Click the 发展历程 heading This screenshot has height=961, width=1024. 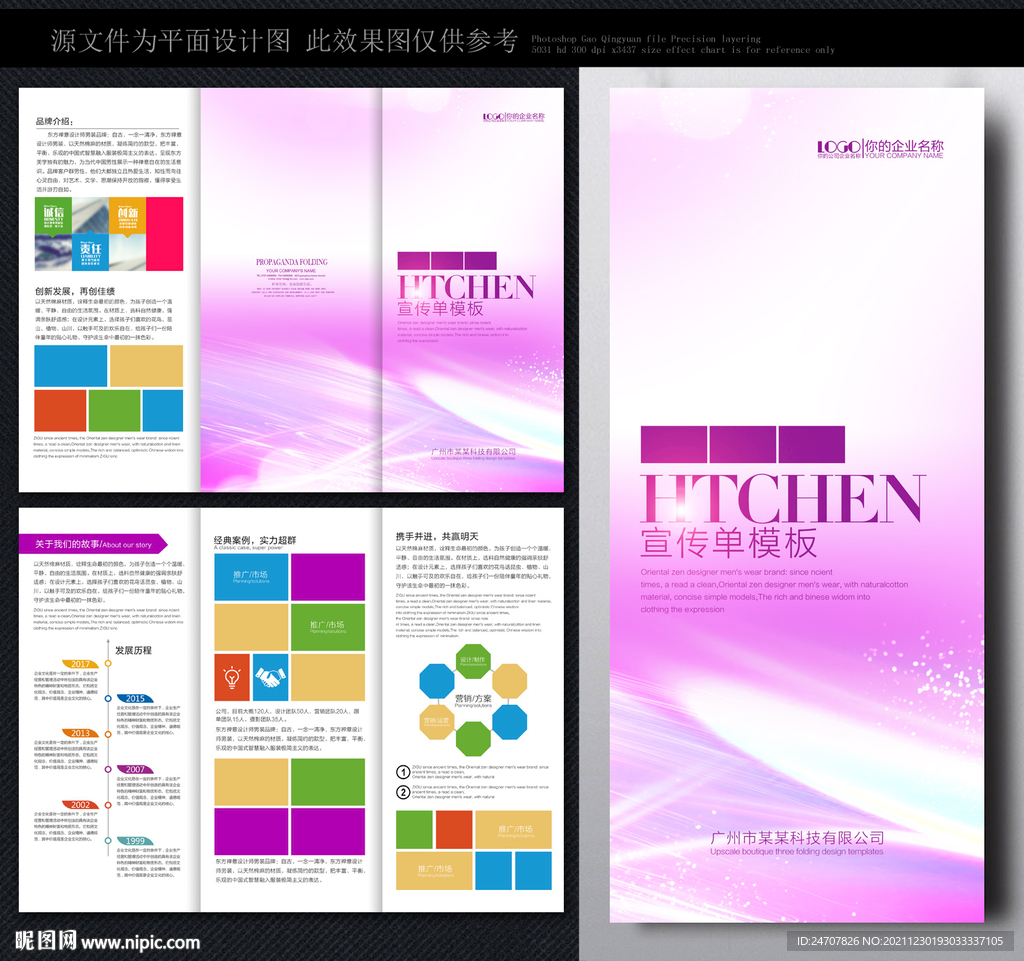coord(133,650)
